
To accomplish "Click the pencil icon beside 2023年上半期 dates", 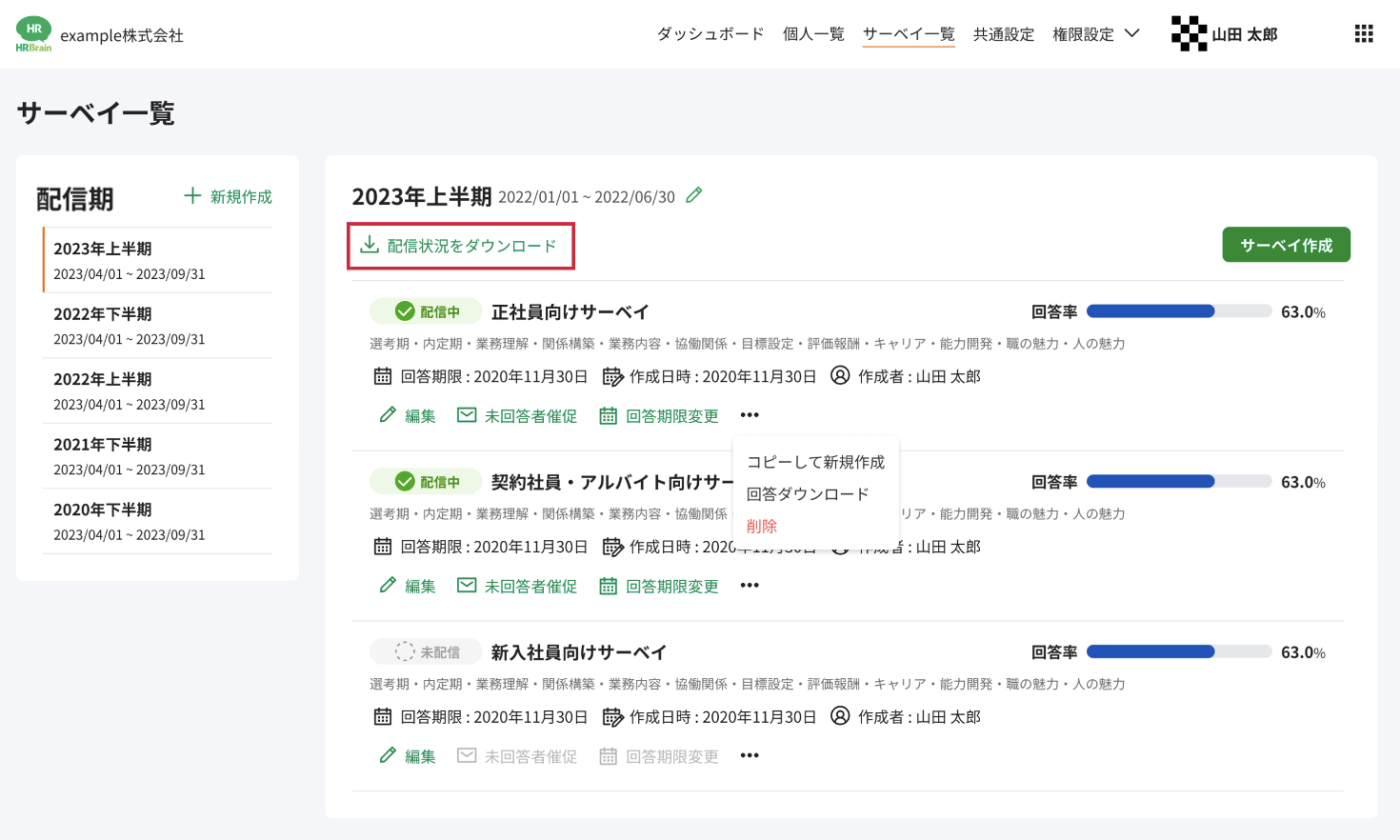I will click(x=693, y=195).
